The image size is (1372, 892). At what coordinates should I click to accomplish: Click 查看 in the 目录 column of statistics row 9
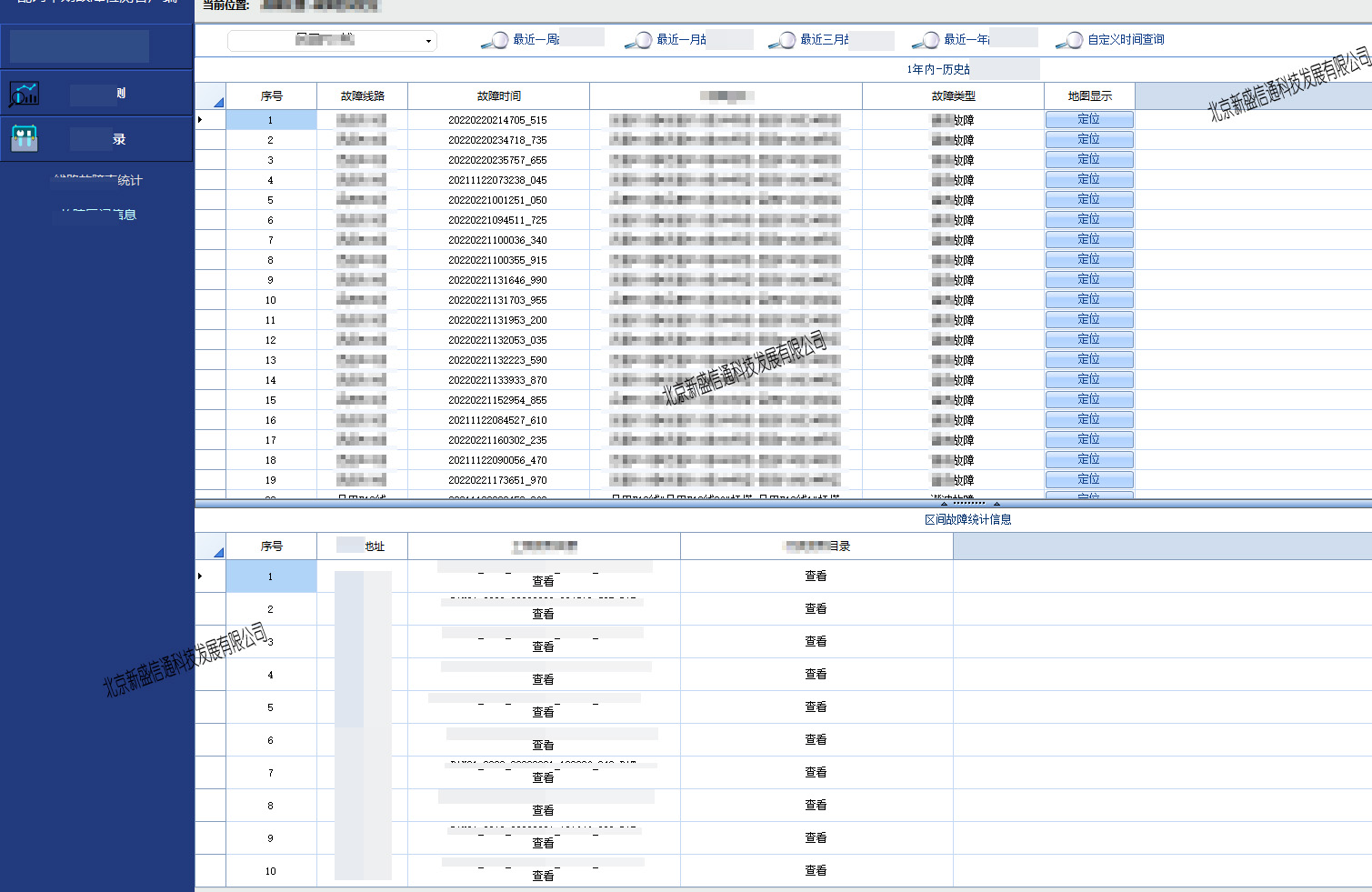click(816, 837)
